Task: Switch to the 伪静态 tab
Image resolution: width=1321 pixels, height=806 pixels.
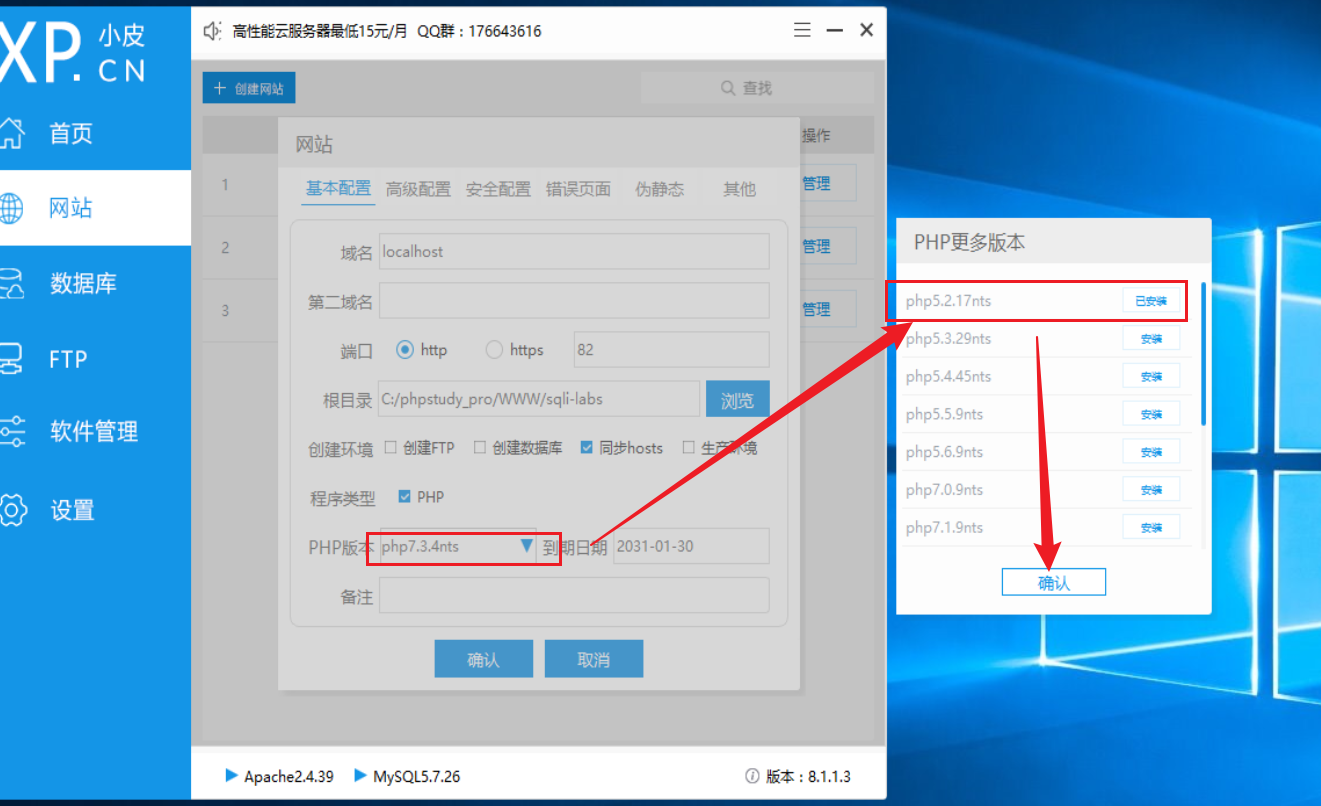Action: (x=660, y=189)
